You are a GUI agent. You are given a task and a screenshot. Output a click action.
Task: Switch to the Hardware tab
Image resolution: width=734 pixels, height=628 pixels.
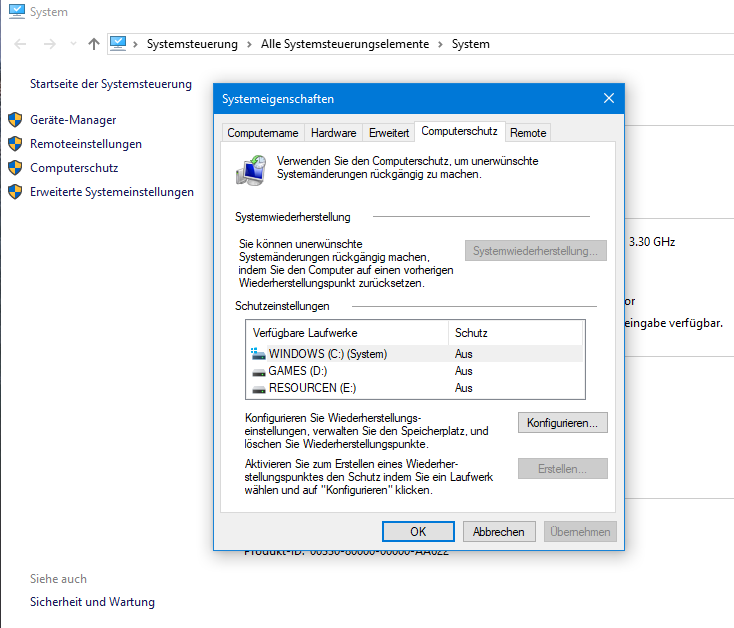[x=333, y=133]
